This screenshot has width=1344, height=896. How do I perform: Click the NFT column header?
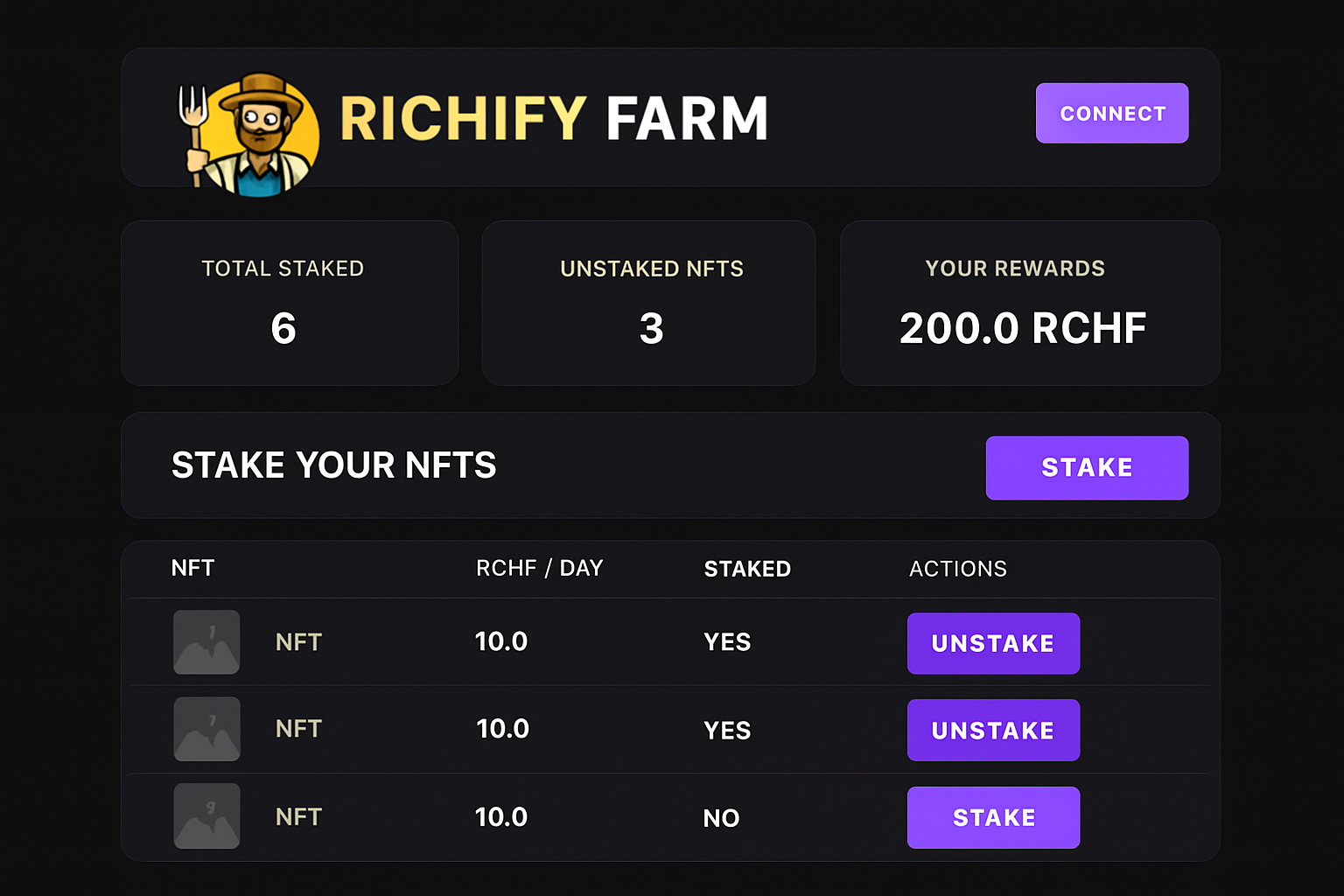point(192,568)
